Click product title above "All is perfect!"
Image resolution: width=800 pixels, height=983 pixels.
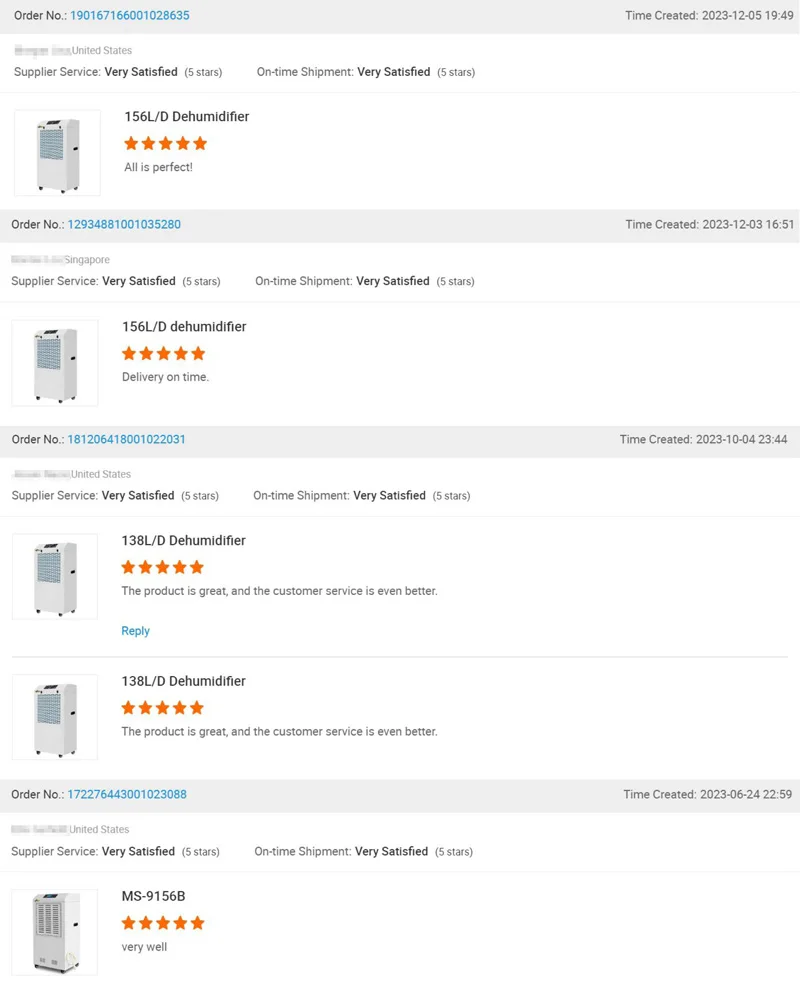[187, 117]
